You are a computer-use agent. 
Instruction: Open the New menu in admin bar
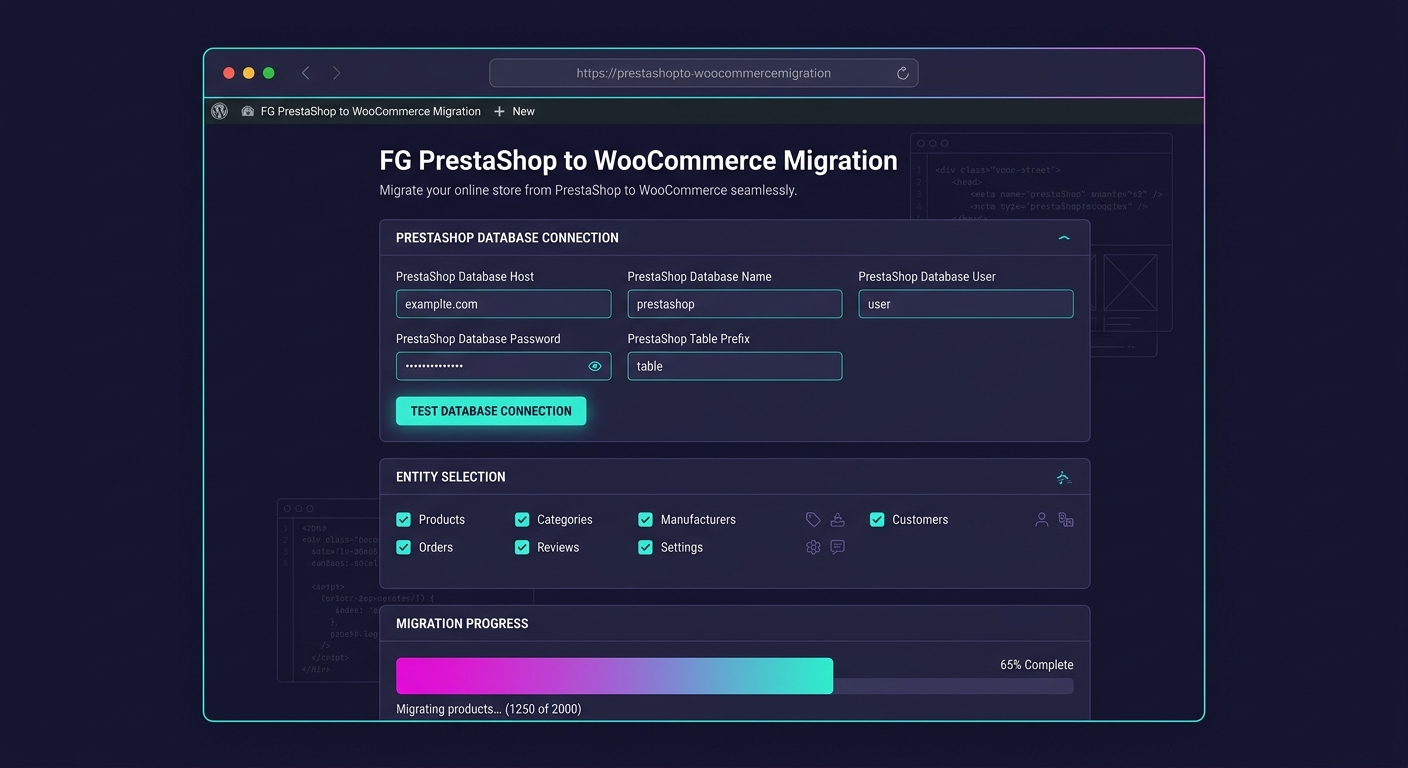pyautogui.click(x=514, y=112)
